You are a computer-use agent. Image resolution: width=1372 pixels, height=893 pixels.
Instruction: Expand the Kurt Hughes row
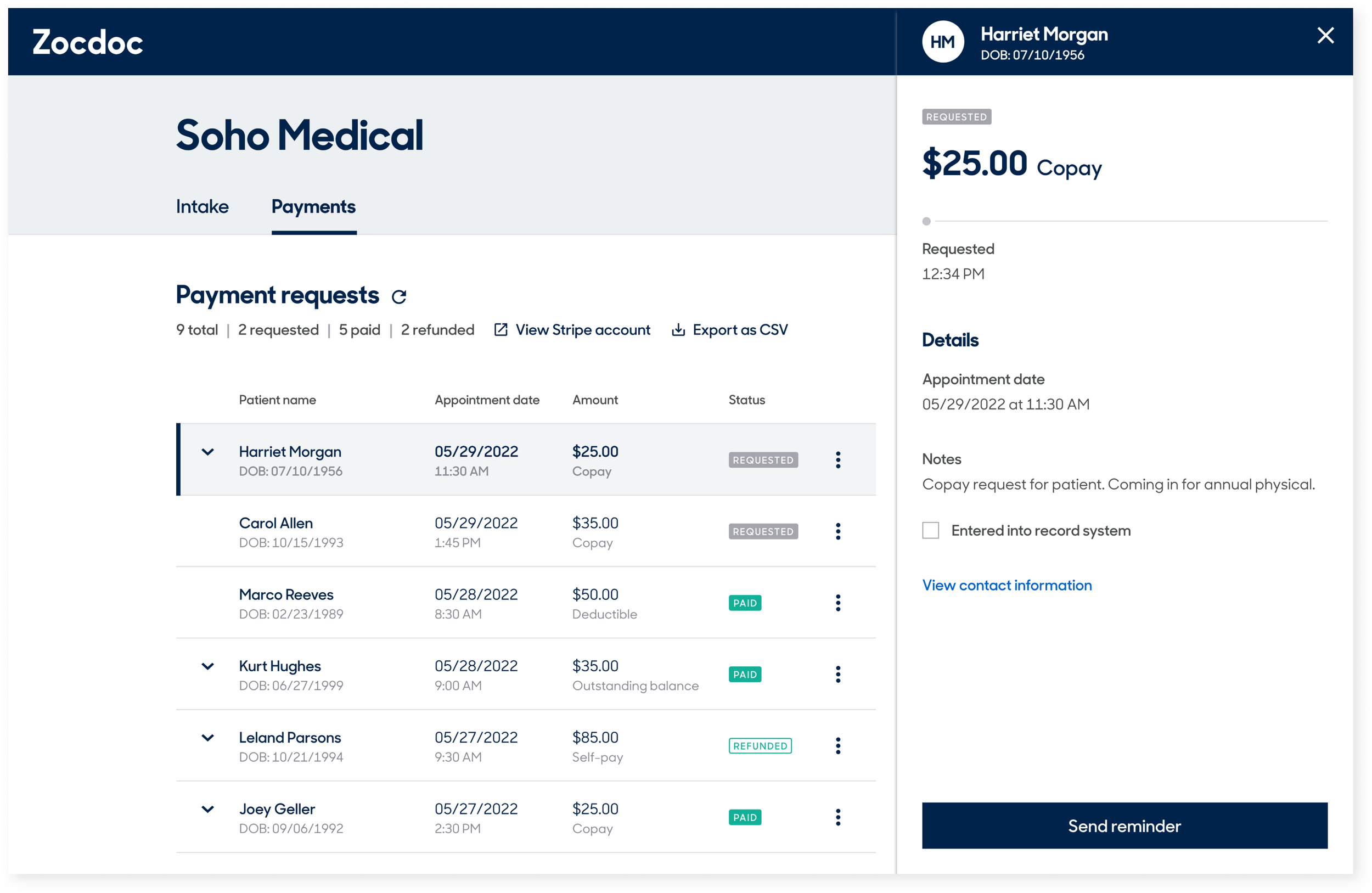point(207,666)
